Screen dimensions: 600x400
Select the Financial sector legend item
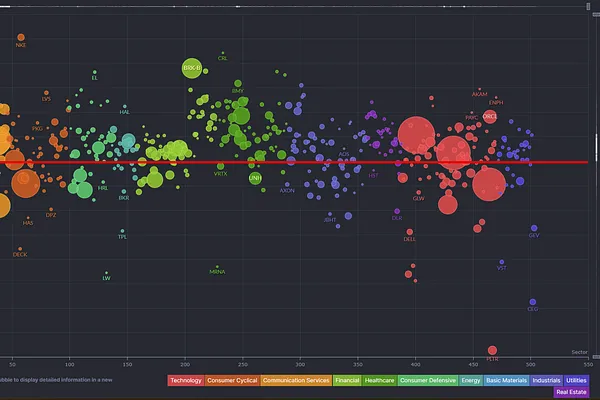click(x=347, y=381)
